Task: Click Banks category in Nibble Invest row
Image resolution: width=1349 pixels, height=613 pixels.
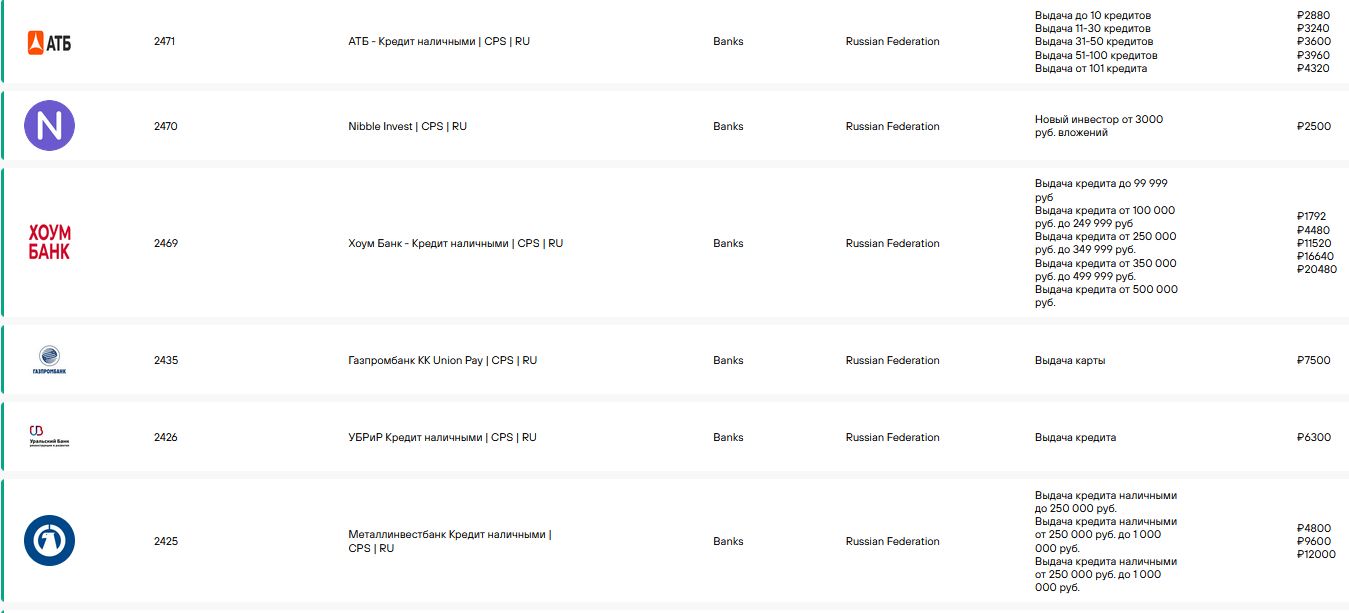Action: [728, 127]
